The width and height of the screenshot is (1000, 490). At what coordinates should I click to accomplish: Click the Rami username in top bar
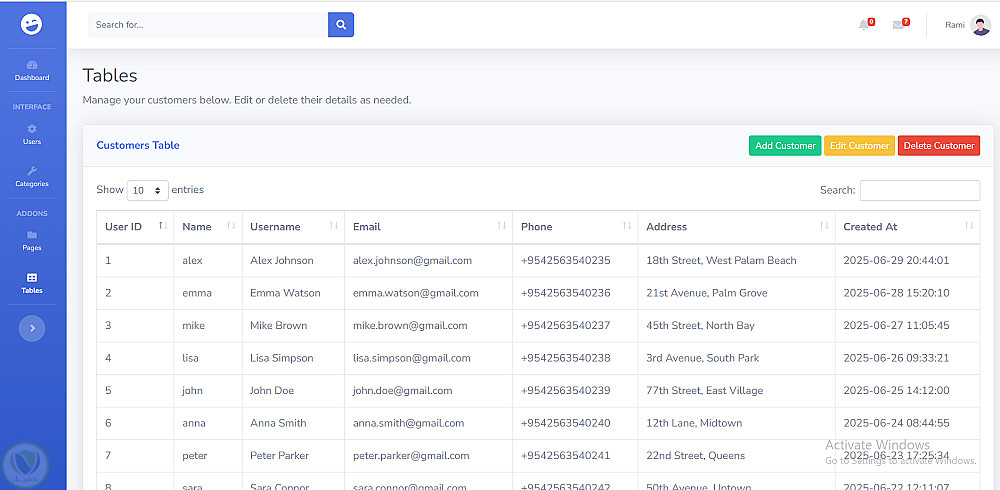[x=955, y=25]
